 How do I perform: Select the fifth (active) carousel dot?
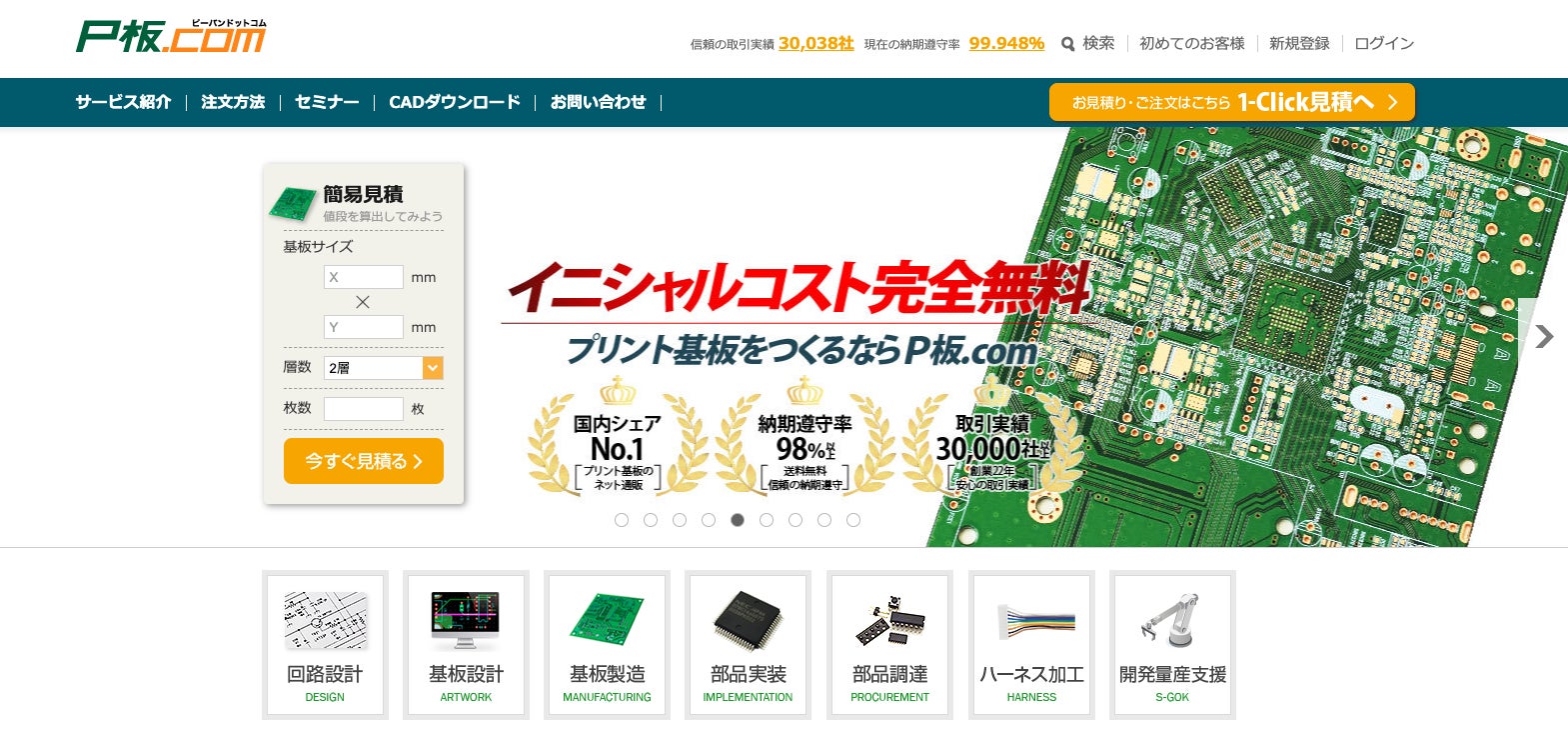[738, 520]
